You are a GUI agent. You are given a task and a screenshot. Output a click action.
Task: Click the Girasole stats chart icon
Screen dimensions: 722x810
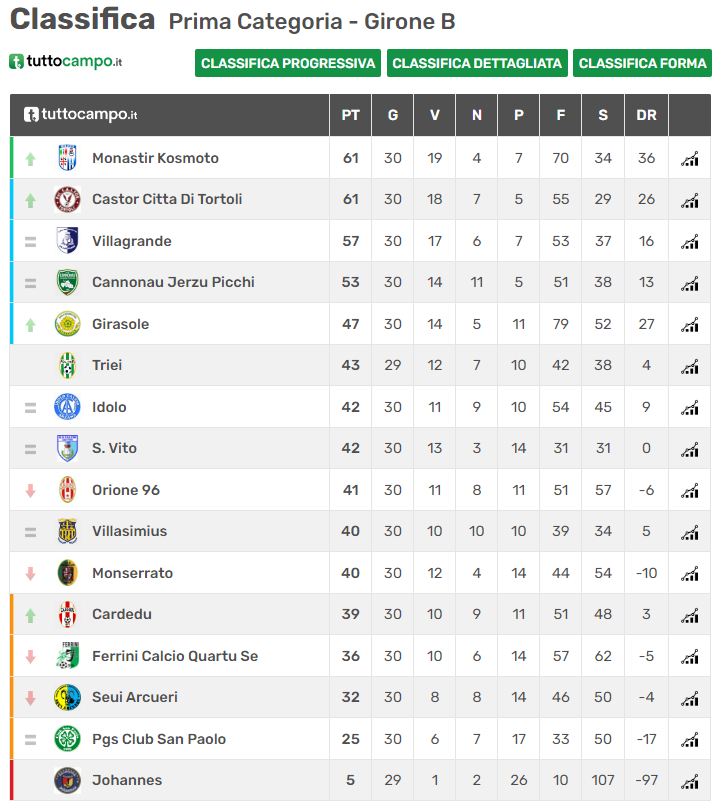click(689, 324)
